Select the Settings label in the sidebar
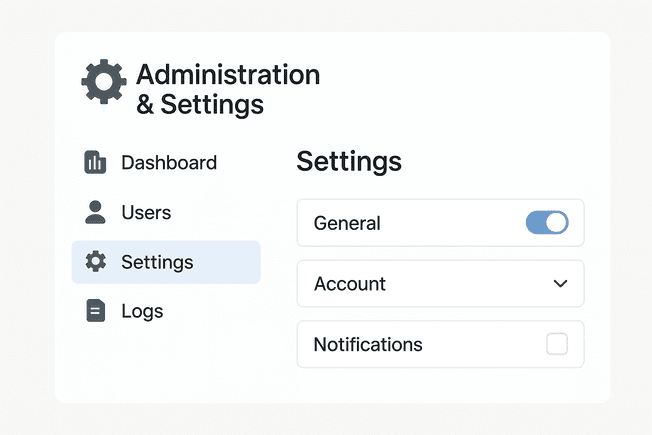 [157, 263]
